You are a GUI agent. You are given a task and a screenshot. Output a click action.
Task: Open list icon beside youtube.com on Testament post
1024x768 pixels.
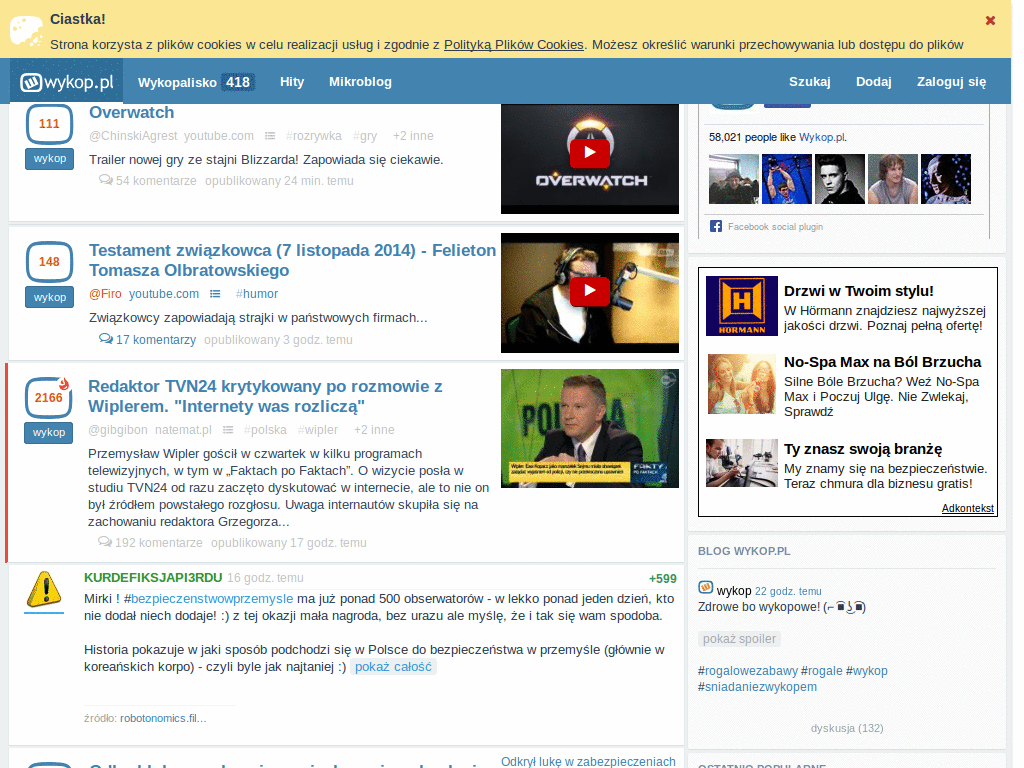[215, 294]
